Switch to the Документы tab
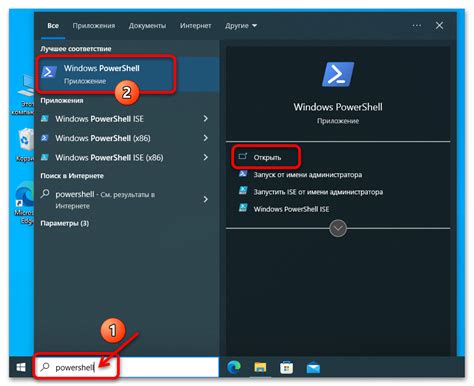The height and width of the screenshot is (386, 474). coord(147,26)
